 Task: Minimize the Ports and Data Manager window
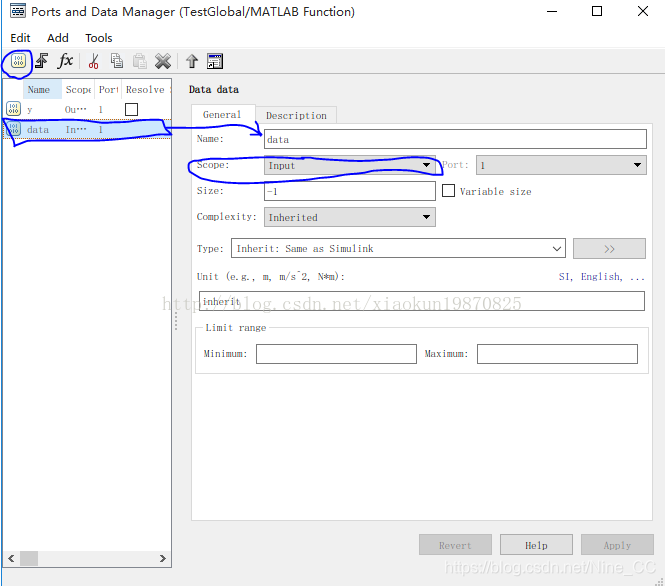coord(552,11)
